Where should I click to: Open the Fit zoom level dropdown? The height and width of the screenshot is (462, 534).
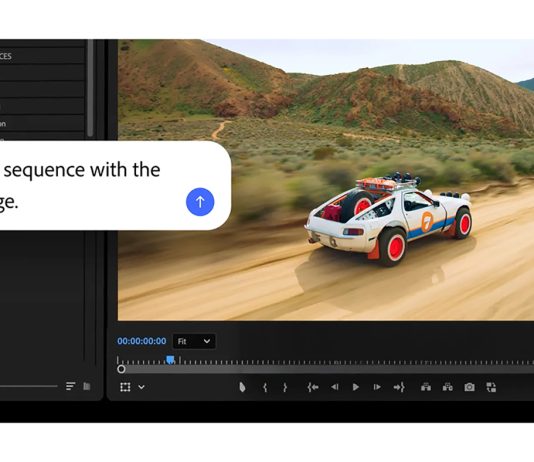194,341
